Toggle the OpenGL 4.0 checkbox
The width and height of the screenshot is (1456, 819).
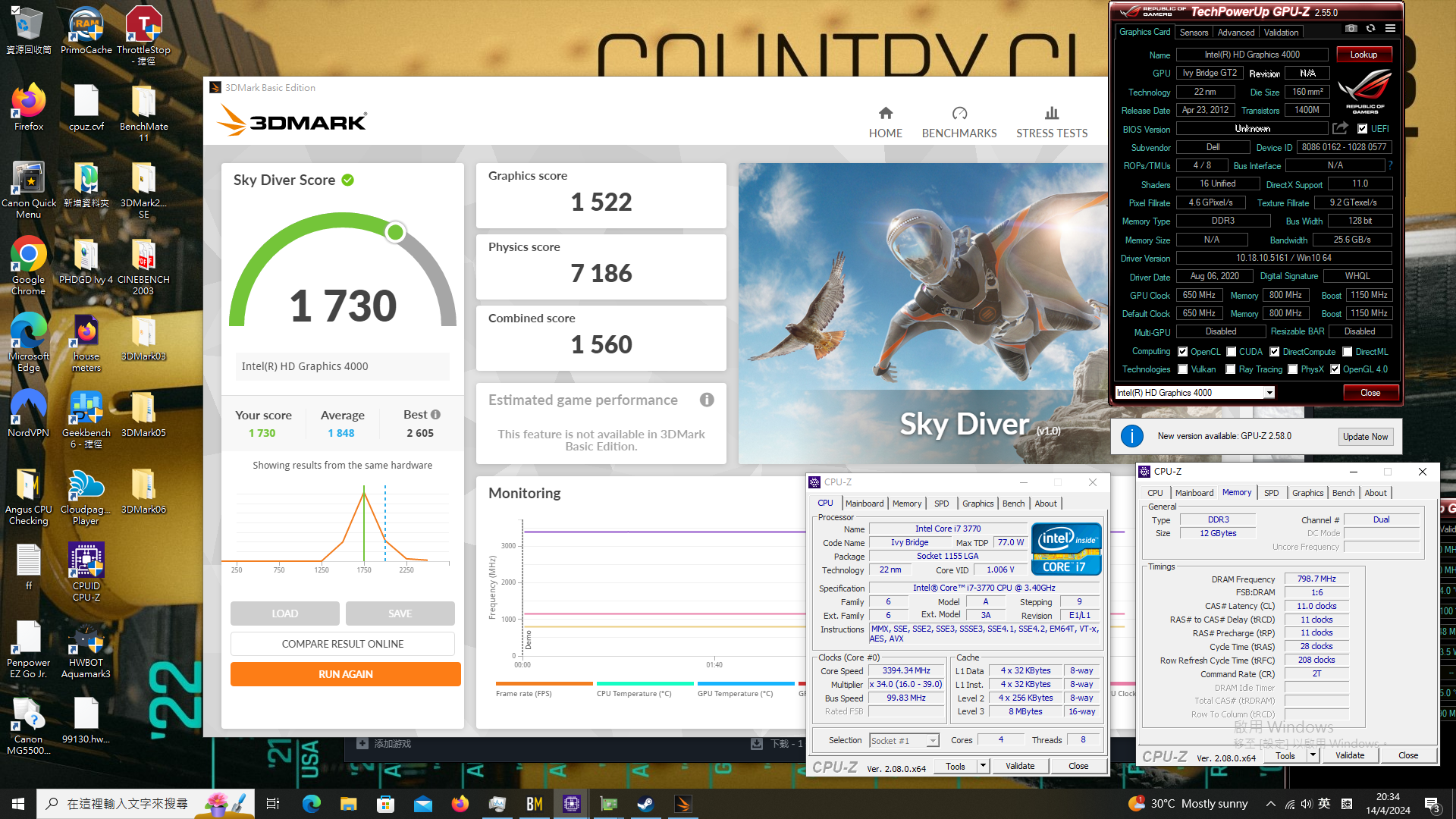[1335, 369]
